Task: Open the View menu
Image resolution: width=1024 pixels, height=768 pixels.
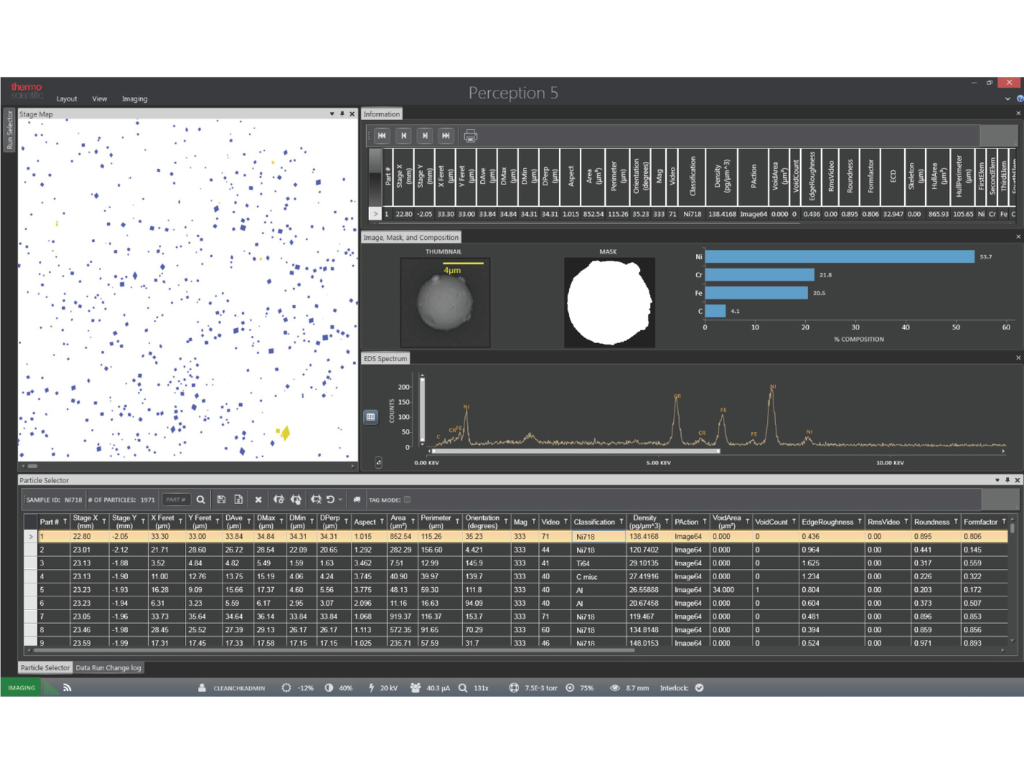Action: point(99,99)
